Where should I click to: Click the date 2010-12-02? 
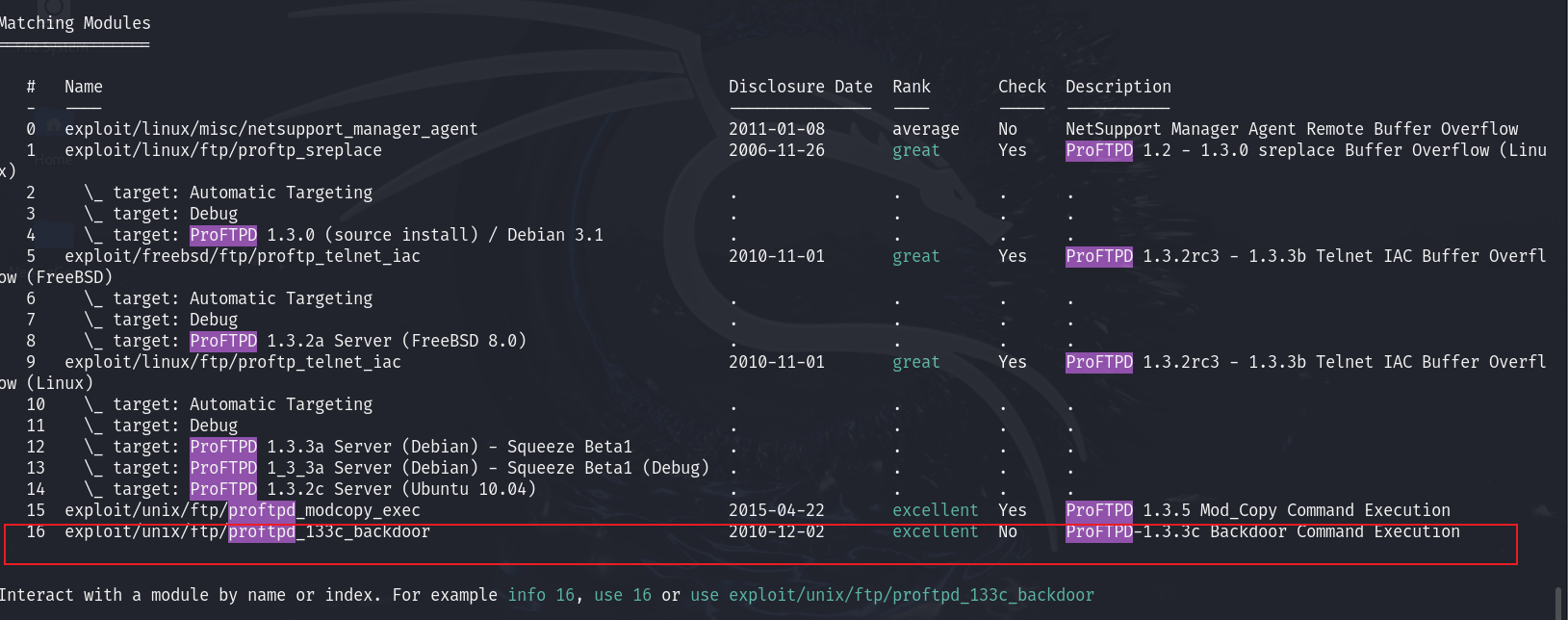(777, 531)
